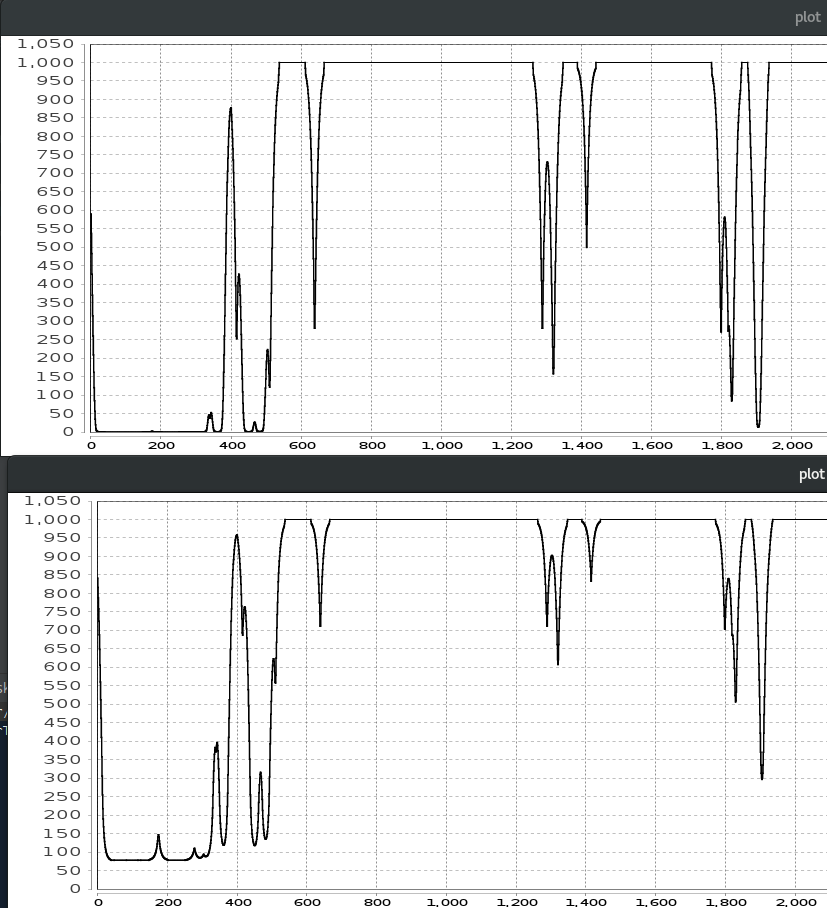Viewport: 827px width, 908px height.
Task: Click the top plot window's title bar
Action: pos(400,17)
